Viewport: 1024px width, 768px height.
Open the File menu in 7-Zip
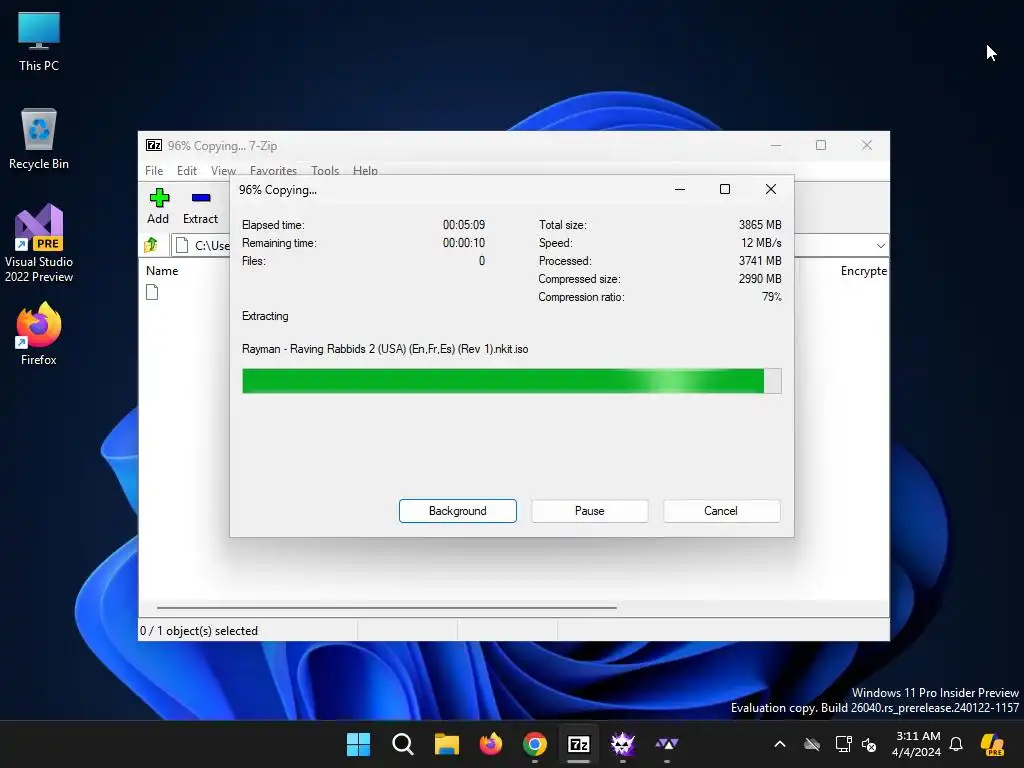(154, 170)
